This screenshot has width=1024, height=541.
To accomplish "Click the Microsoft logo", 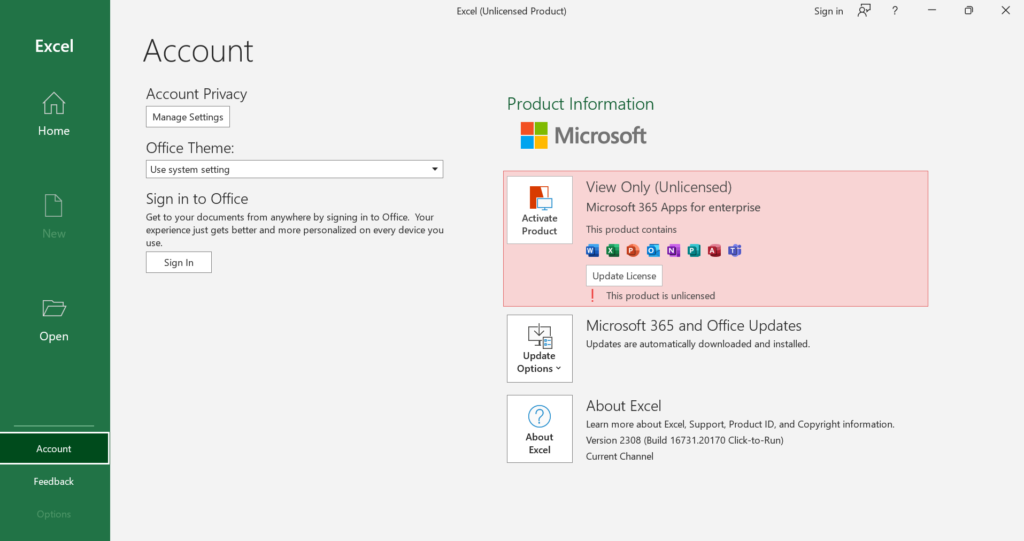I will [x=583, y=135].
